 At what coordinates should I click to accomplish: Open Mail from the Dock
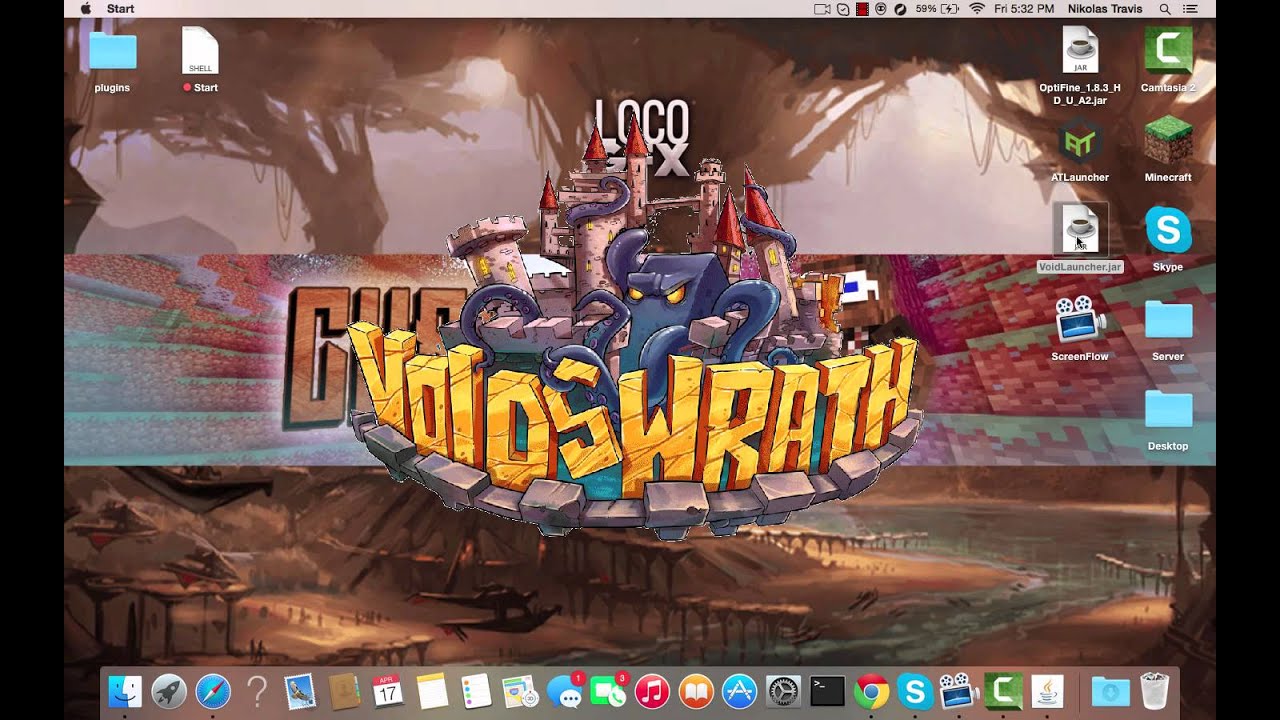[300, 691]
